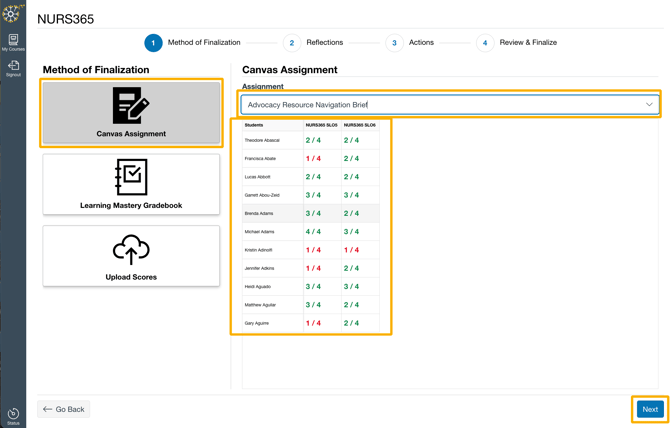670x428 pixels.
Task: Jump to step 2 Reflections
Action: click(x=292, y=43)
